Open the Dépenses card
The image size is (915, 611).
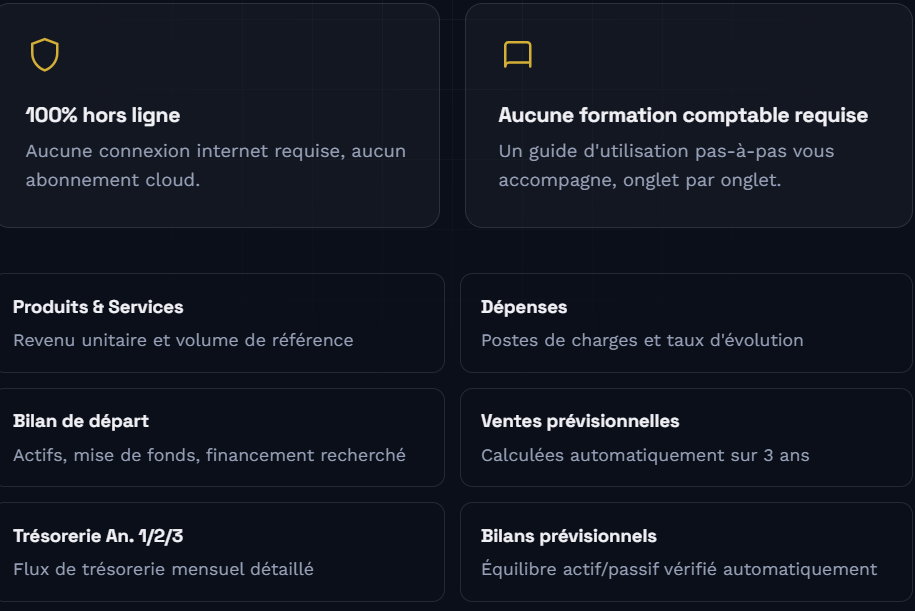pyautogui.click(x=686, y=323)
